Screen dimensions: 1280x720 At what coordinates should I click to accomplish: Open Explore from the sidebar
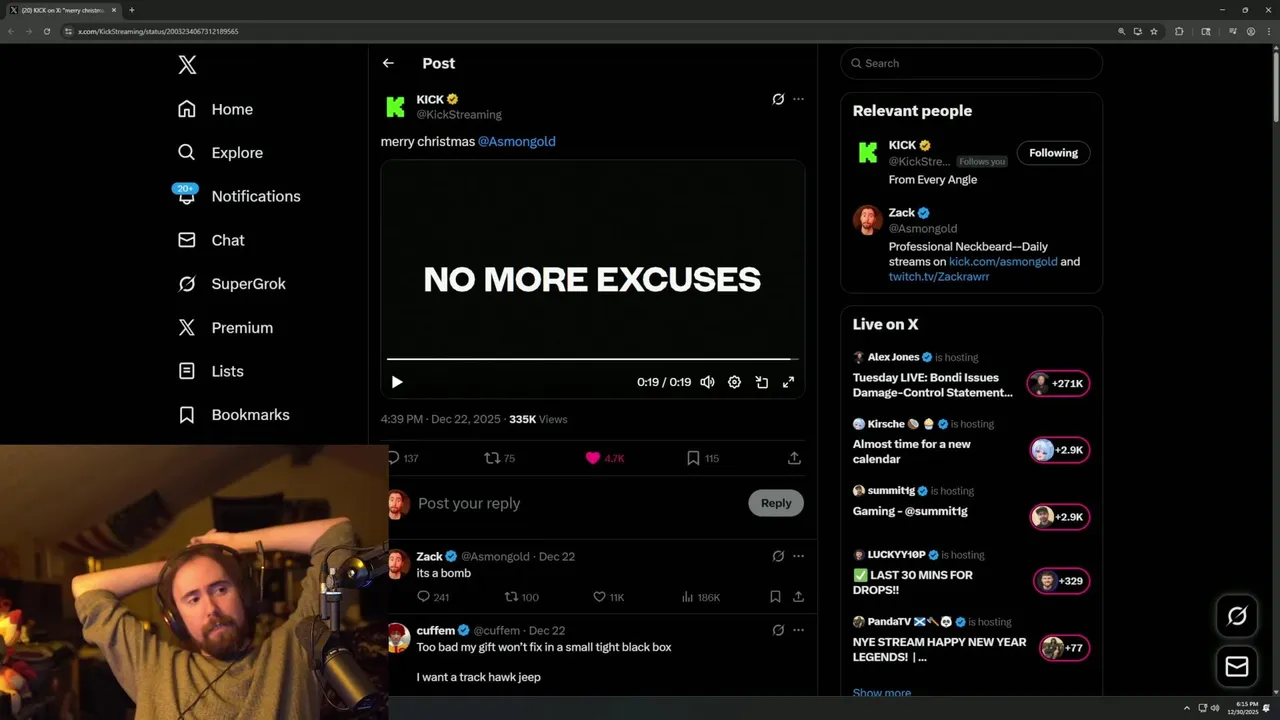point(221,153)
